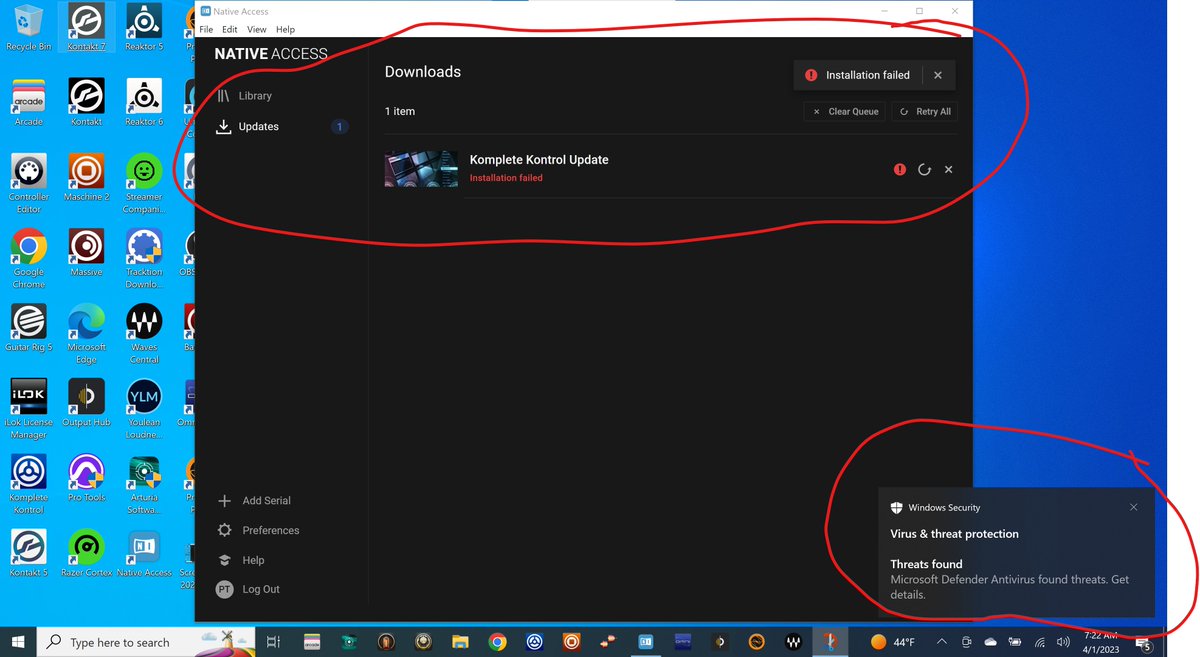
Task: Click the 44°F weather widget in taskbar
Action: coord(893,642)
